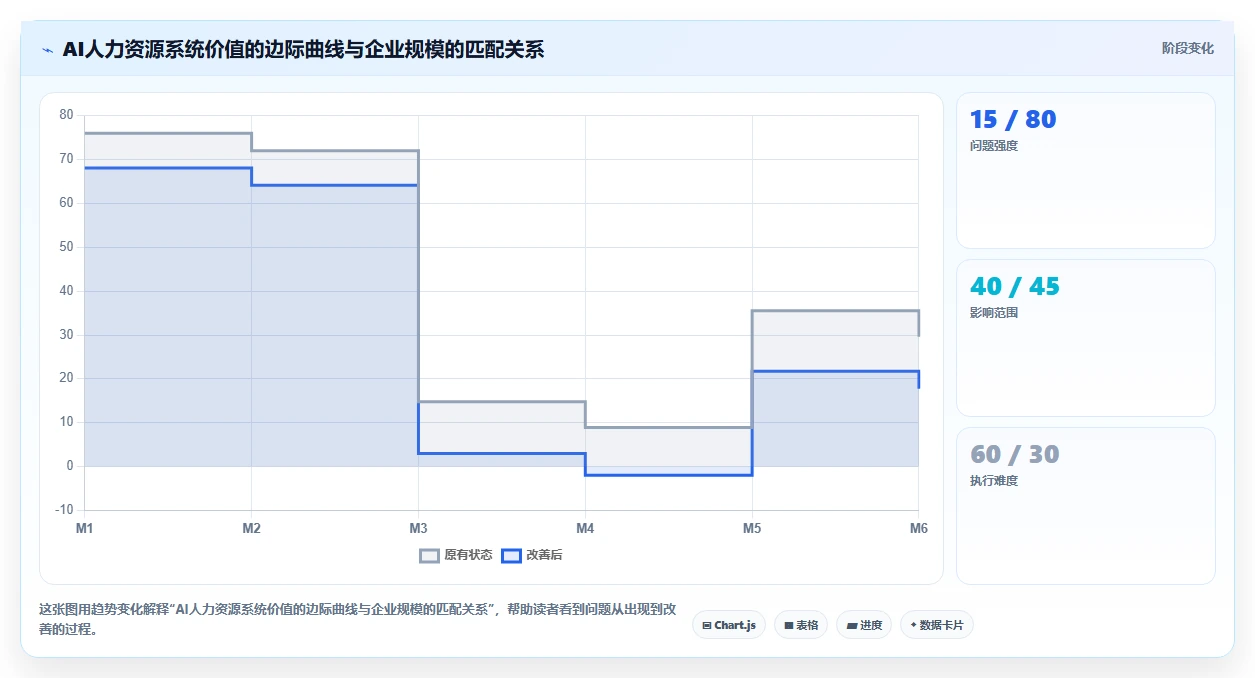The height and width of the screenshot is (678, 1255).
Task: Click the M1 axis label
Action: click(x=85, y=528)
